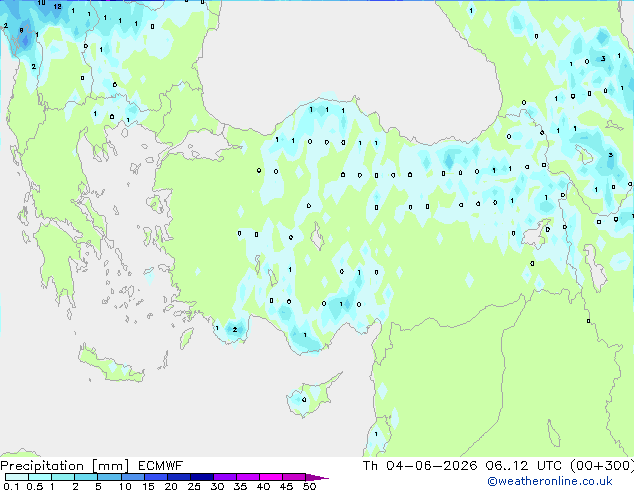The width and height of the screenshot is (634, 490).
Task: Select the 40–45 mm legend color swatch
Action: (271, 477)
